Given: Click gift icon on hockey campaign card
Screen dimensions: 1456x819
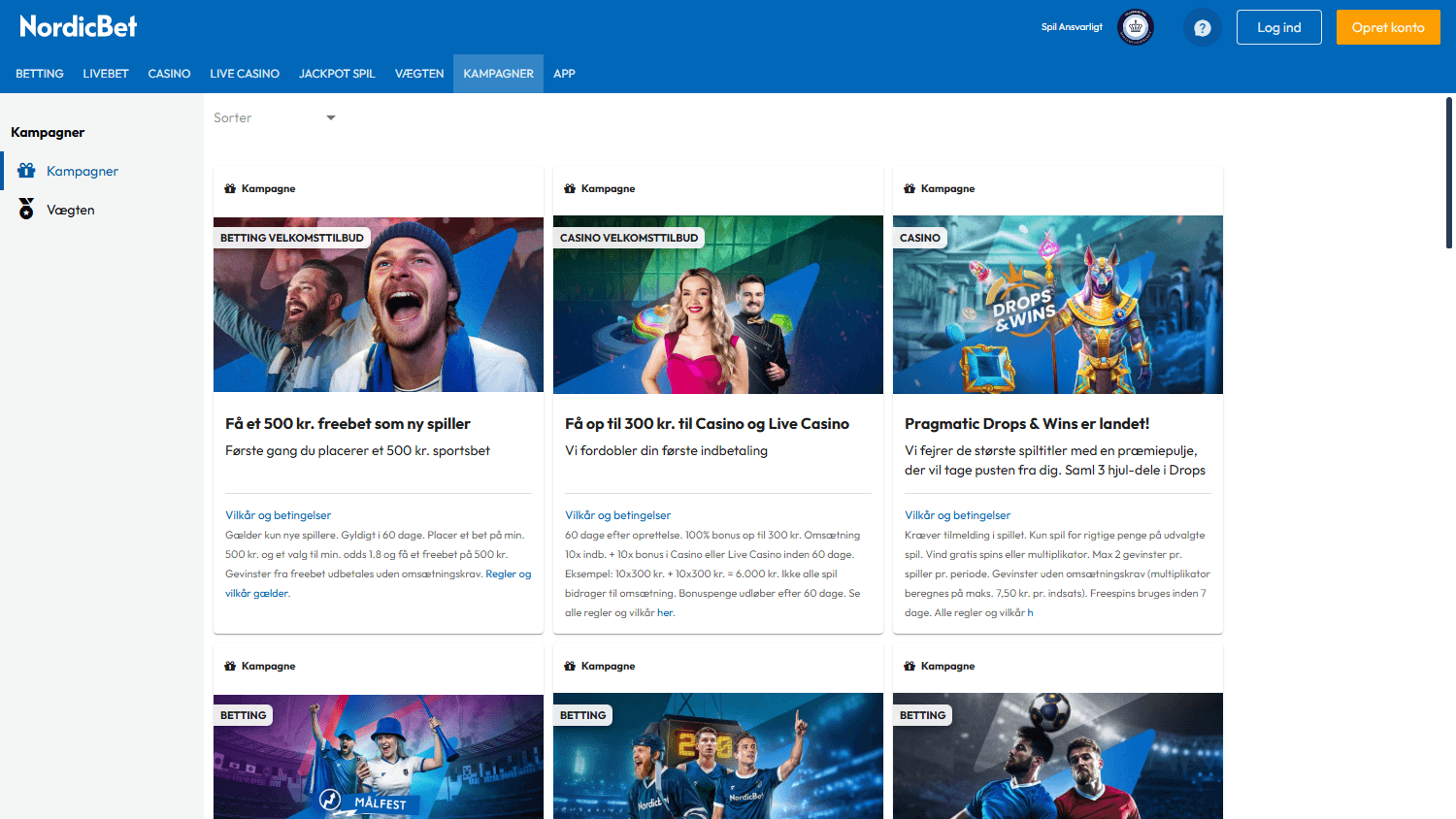Looking at the screenshot, I should click(570, 666).
